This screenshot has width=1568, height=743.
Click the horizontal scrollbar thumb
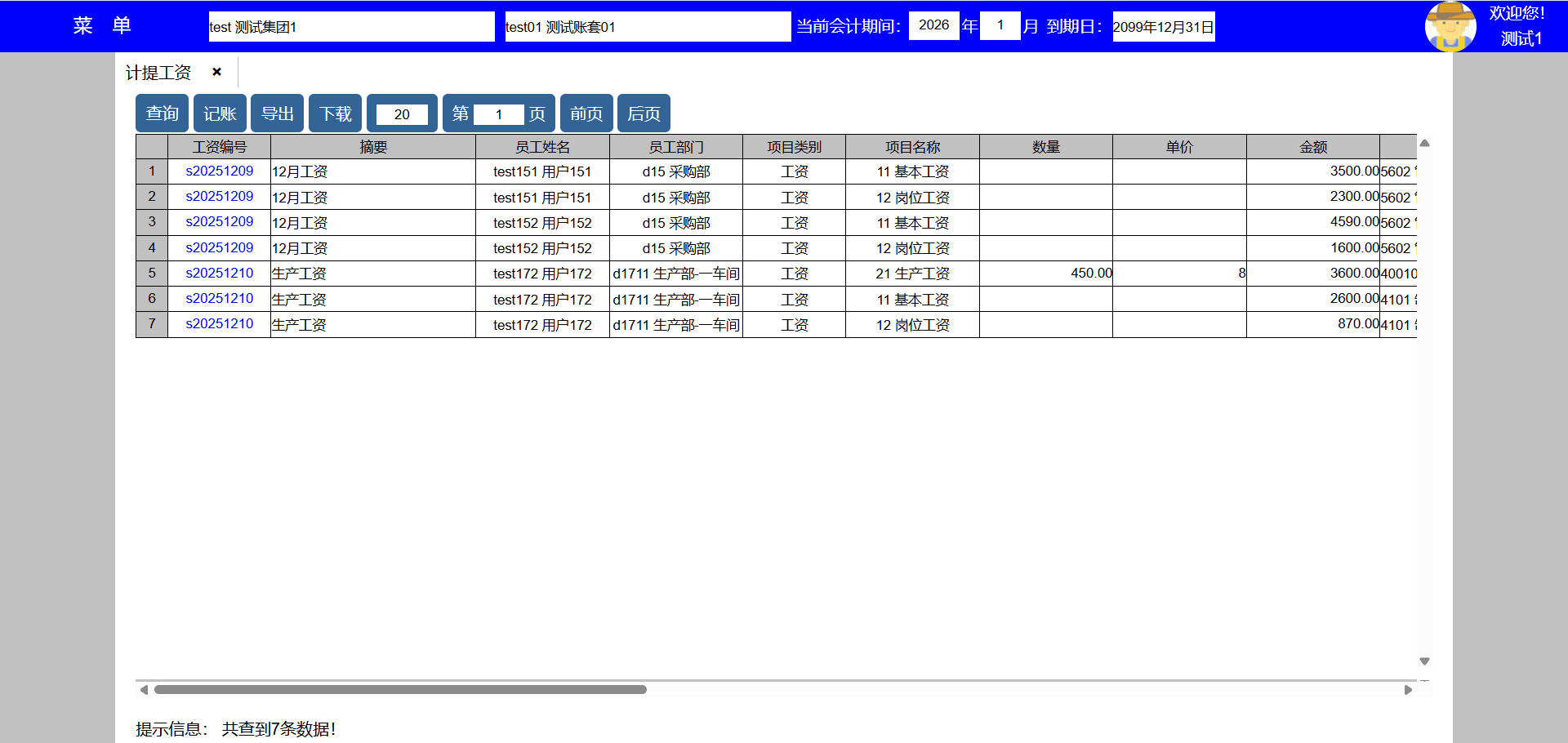(x=400, y=690)
